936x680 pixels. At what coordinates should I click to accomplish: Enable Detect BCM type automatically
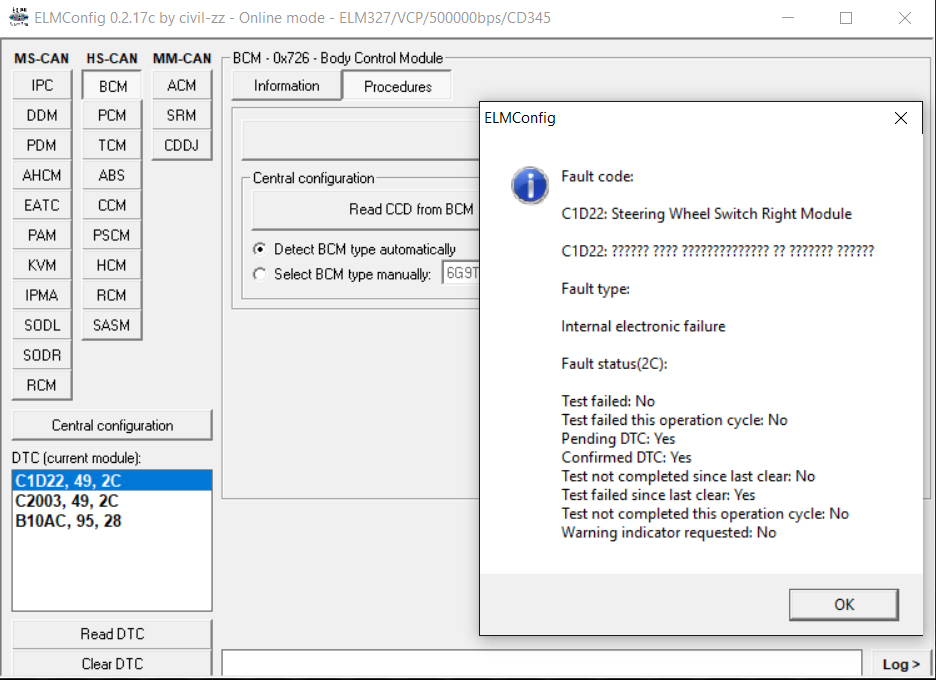point(260,249)
